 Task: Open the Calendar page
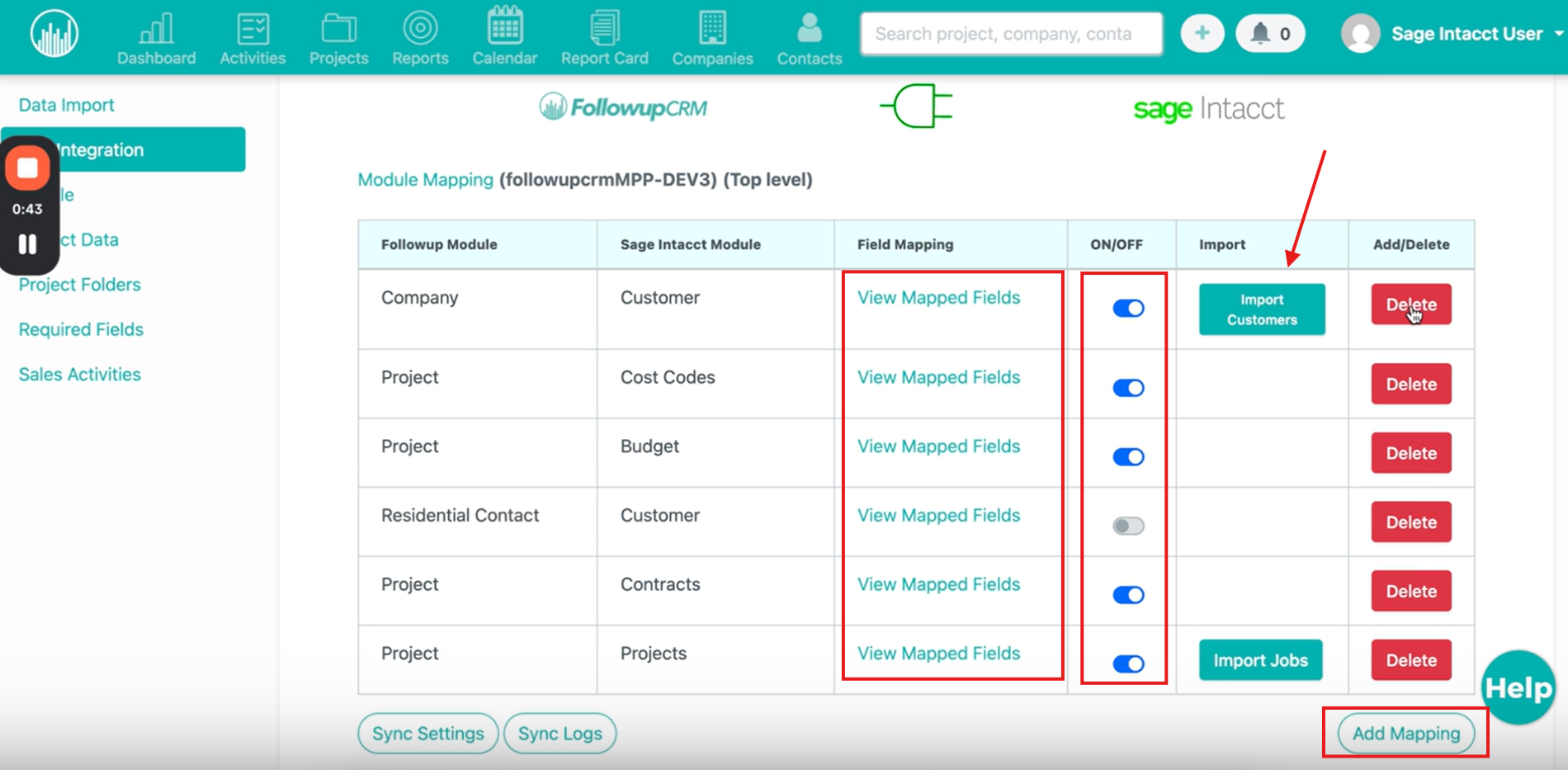504,39
